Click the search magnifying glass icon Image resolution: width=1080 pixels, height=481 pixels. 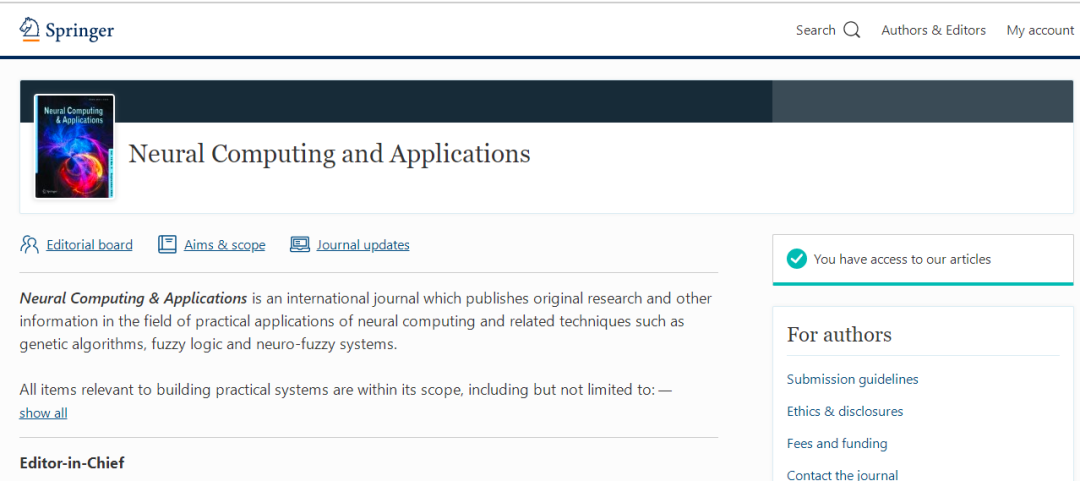(852, 30)
